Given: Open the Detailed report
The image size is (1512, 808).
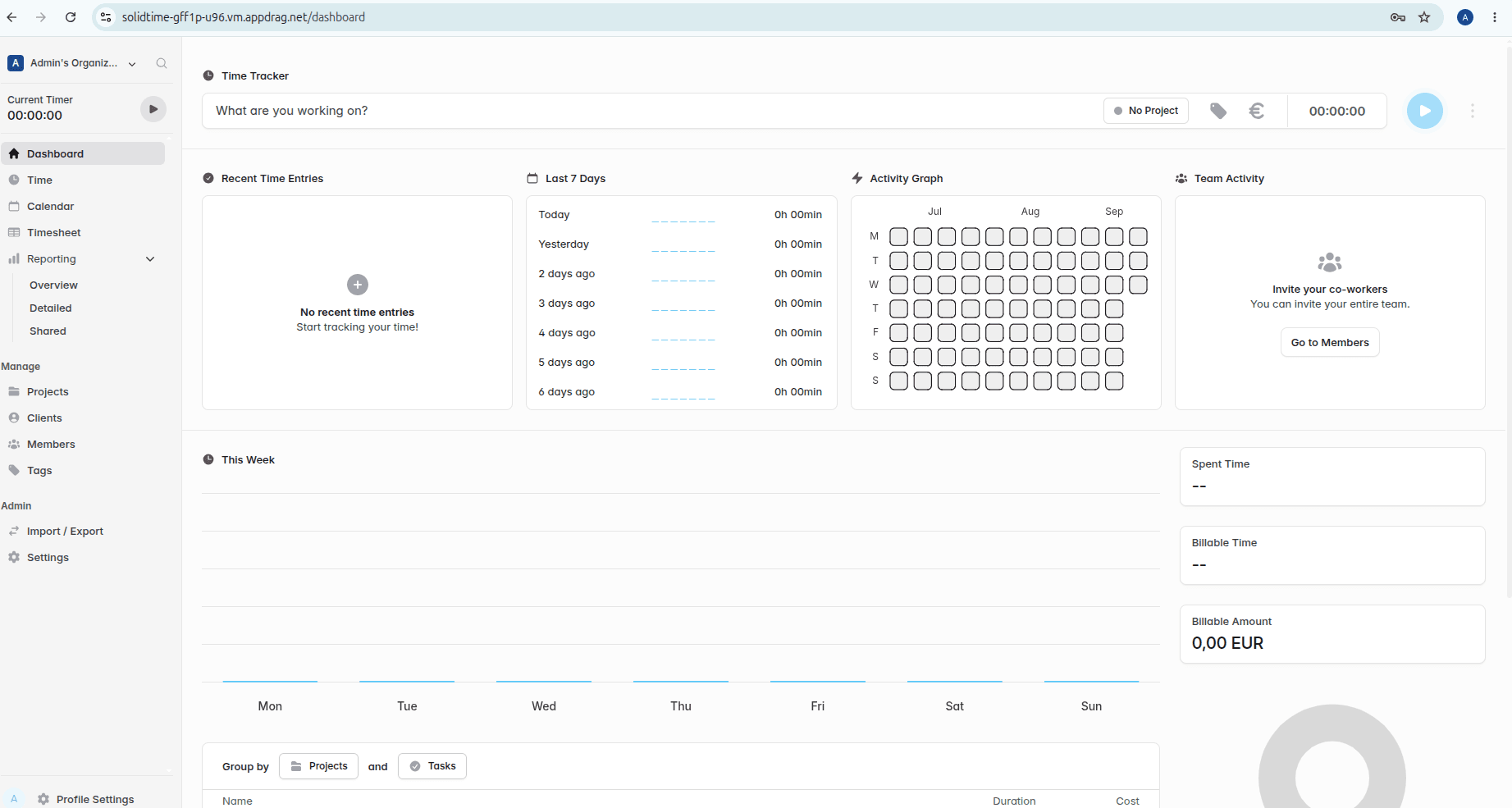Looking at the screenshot, I should [x=51, y=308].
